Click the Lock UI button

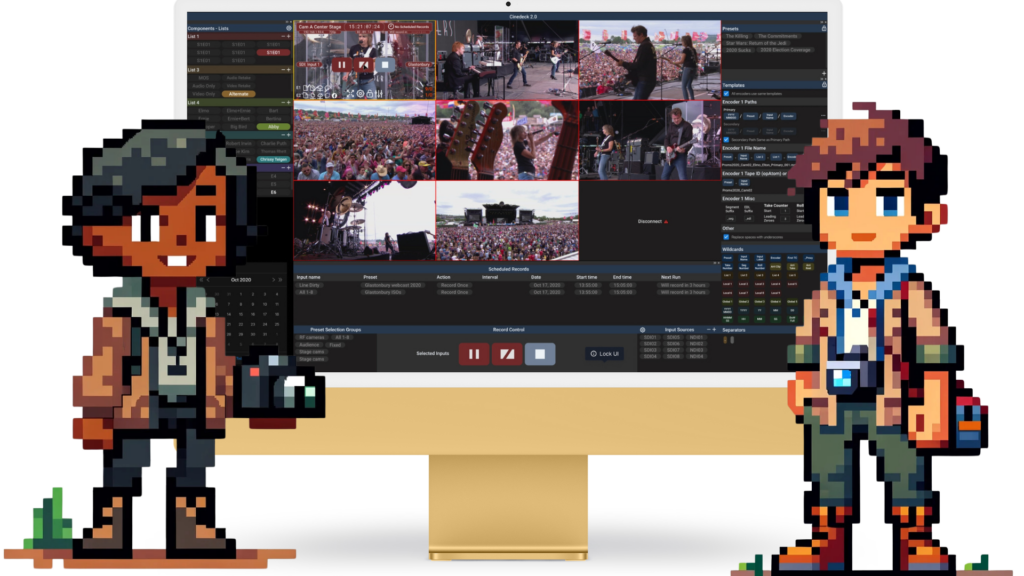605,353
